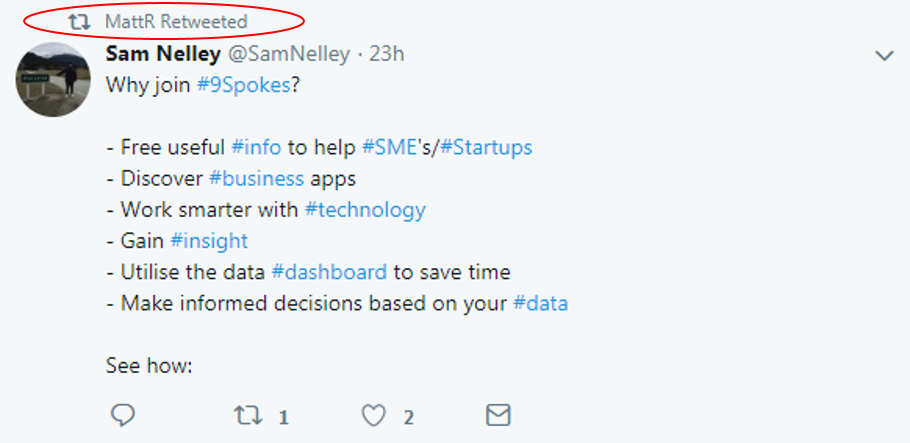Viewport: 910px width, 443px height.
Task: Open the MattR Retweeted link
Action: pos(176,22)
